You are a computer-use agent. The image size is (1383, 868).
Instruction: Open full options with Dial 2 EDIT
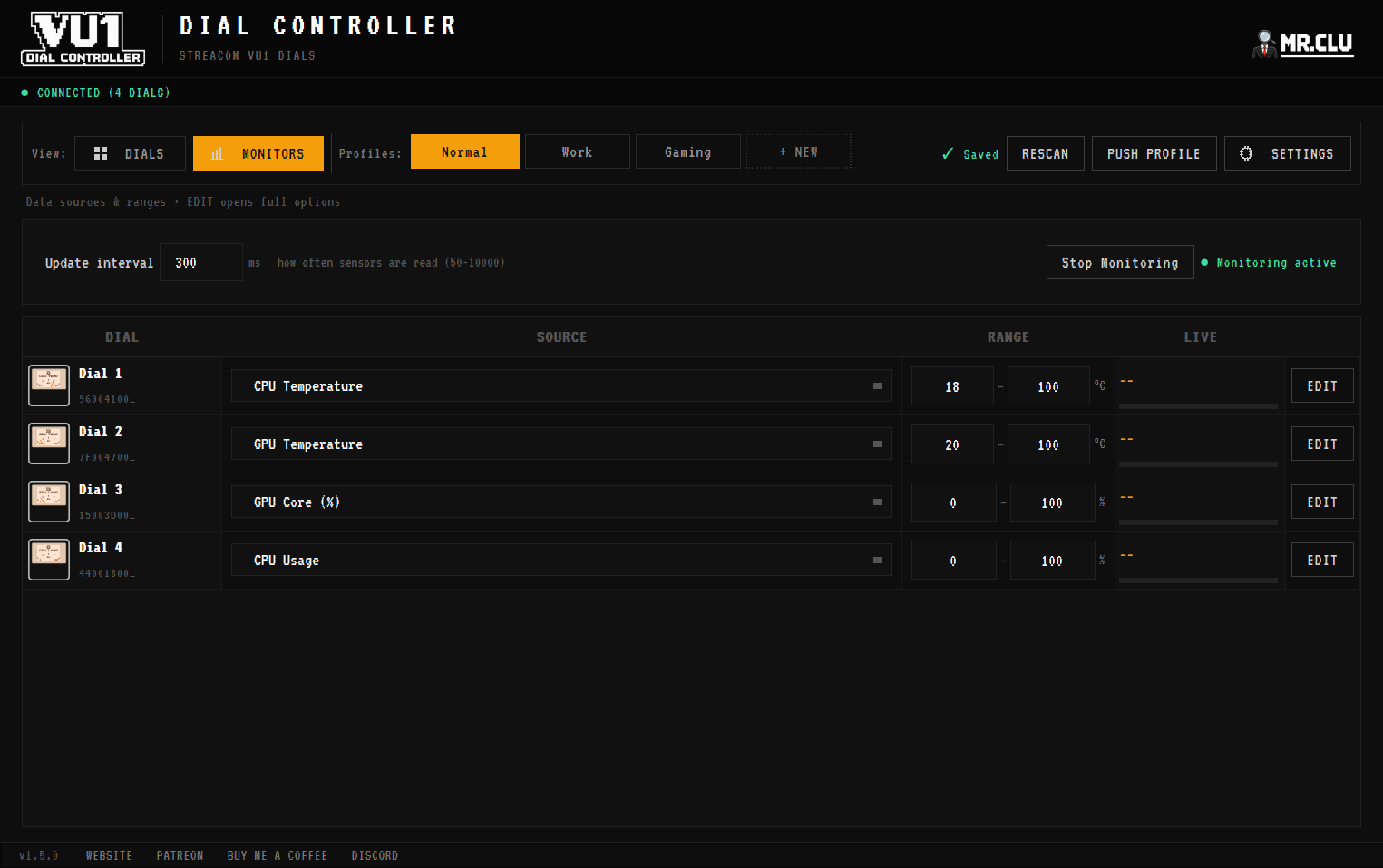click(1322, 444)
